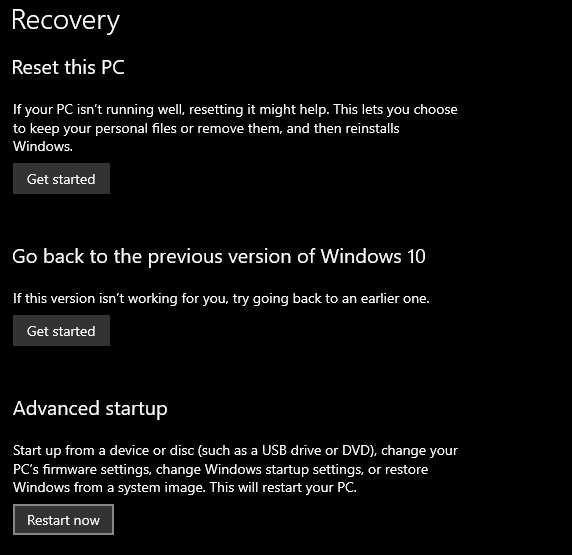Viewport: 572px width, 555px height.
Task: Click the words 'earlier one' in Go back text
Action: [395, 299]
